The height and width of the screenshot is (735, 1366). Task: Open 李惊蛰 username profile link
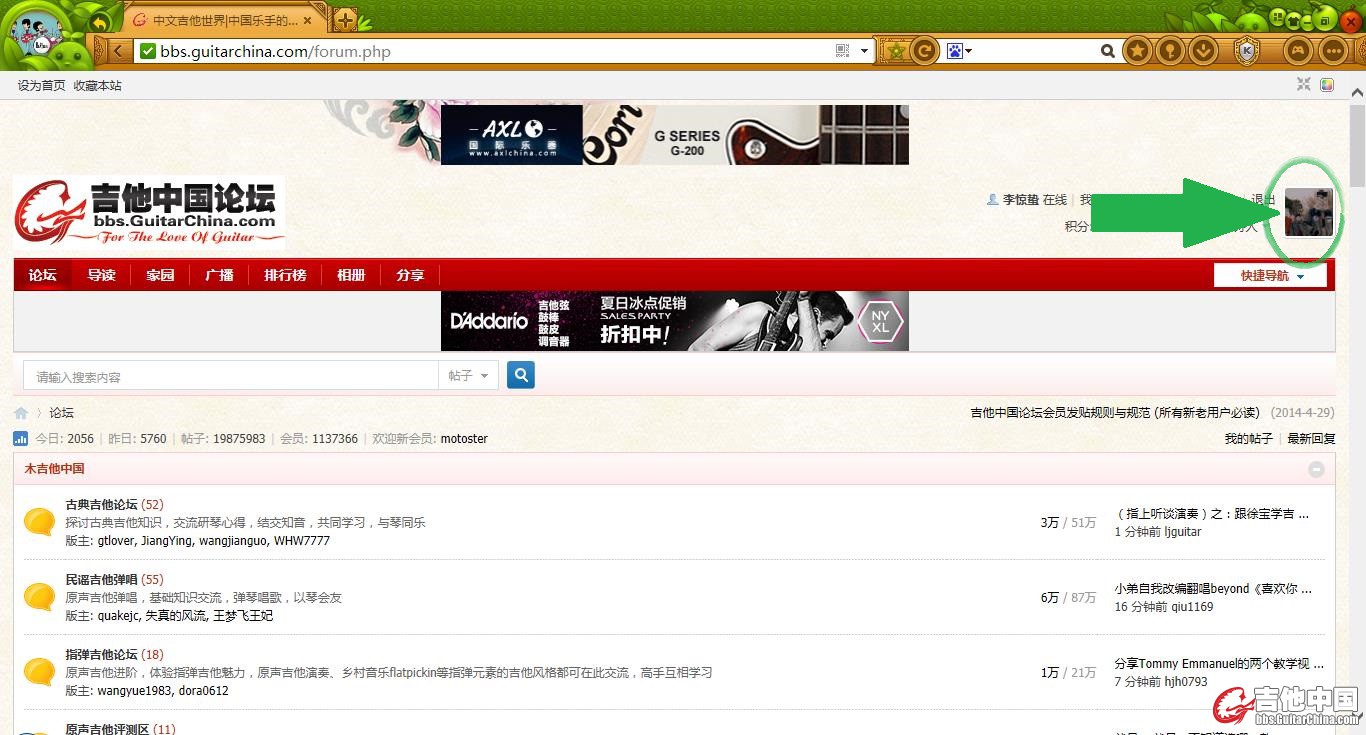pos(1021,200)
